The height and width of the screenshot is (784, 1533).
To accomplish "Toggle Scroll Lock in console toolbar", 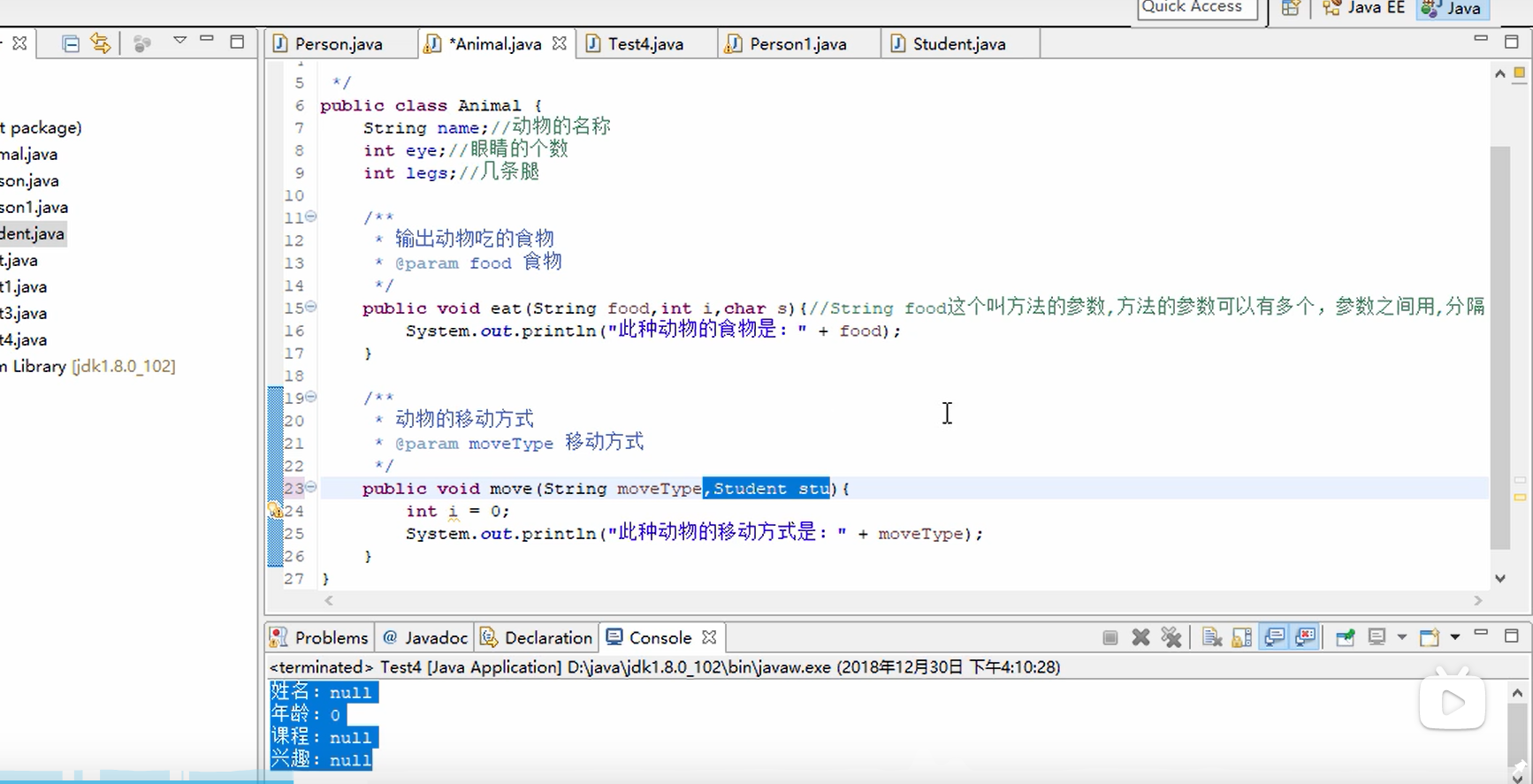I will tap(1242, 637).
